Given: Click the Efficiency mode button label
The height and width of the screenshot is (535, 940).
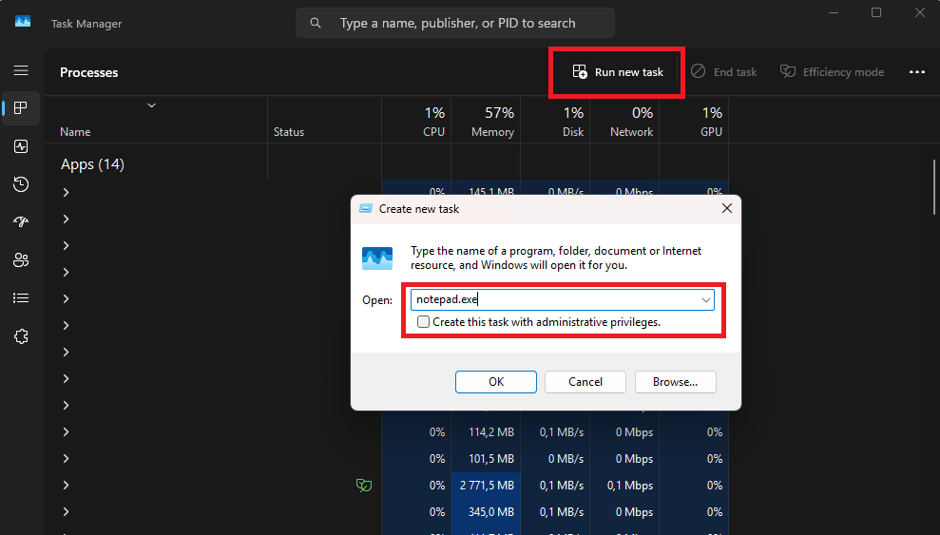Looking at the screenshot, I should (x=843, y=72).
